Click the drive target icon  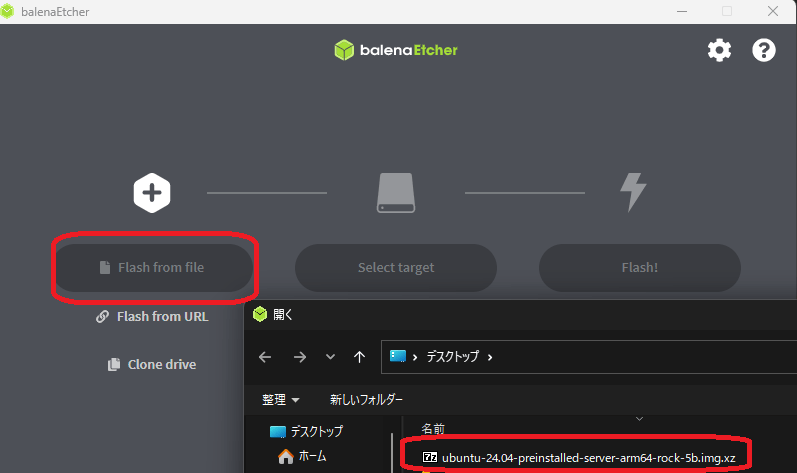(x=396, y=193)
